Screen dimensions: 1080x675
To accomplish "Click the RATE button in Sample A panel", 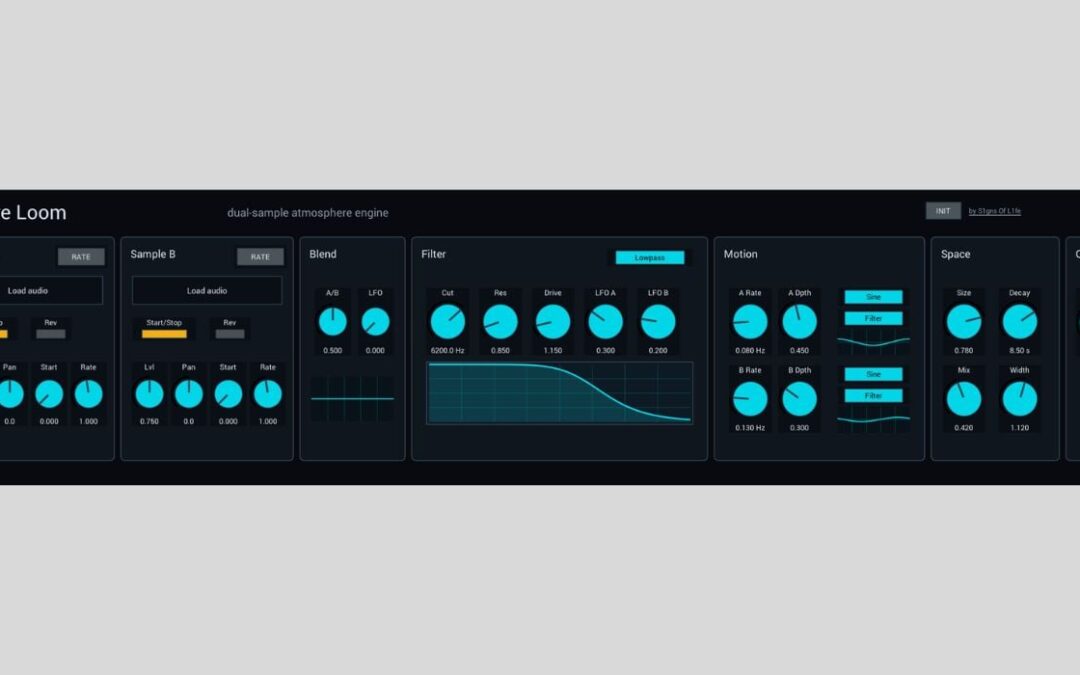I will click(x=81, y=257).
